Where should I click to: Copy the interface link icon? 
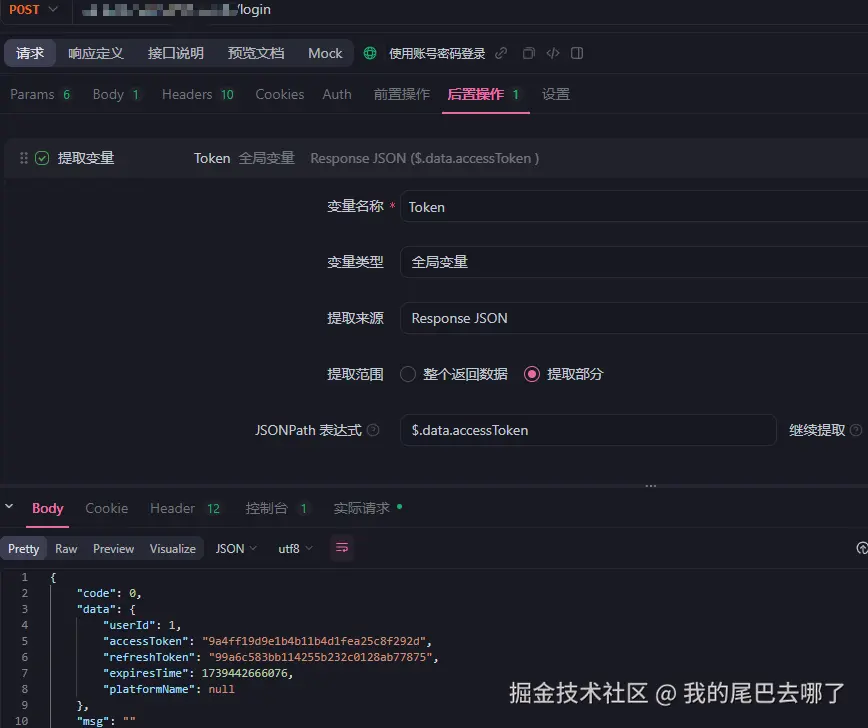click(x=501, y=53)
